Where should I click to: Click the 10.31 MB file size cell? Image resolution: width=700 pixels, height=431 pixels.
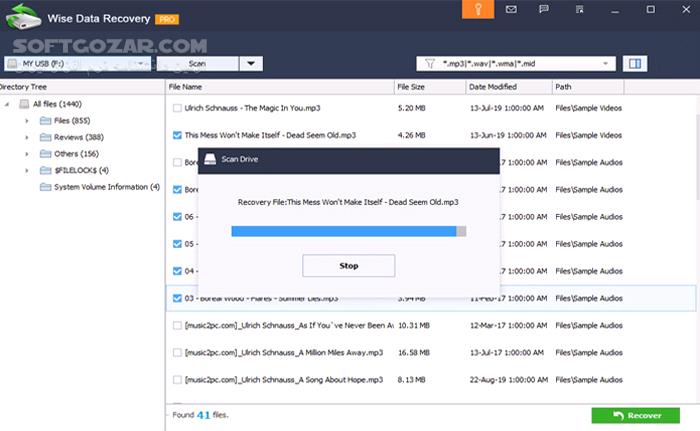[414, 326]
